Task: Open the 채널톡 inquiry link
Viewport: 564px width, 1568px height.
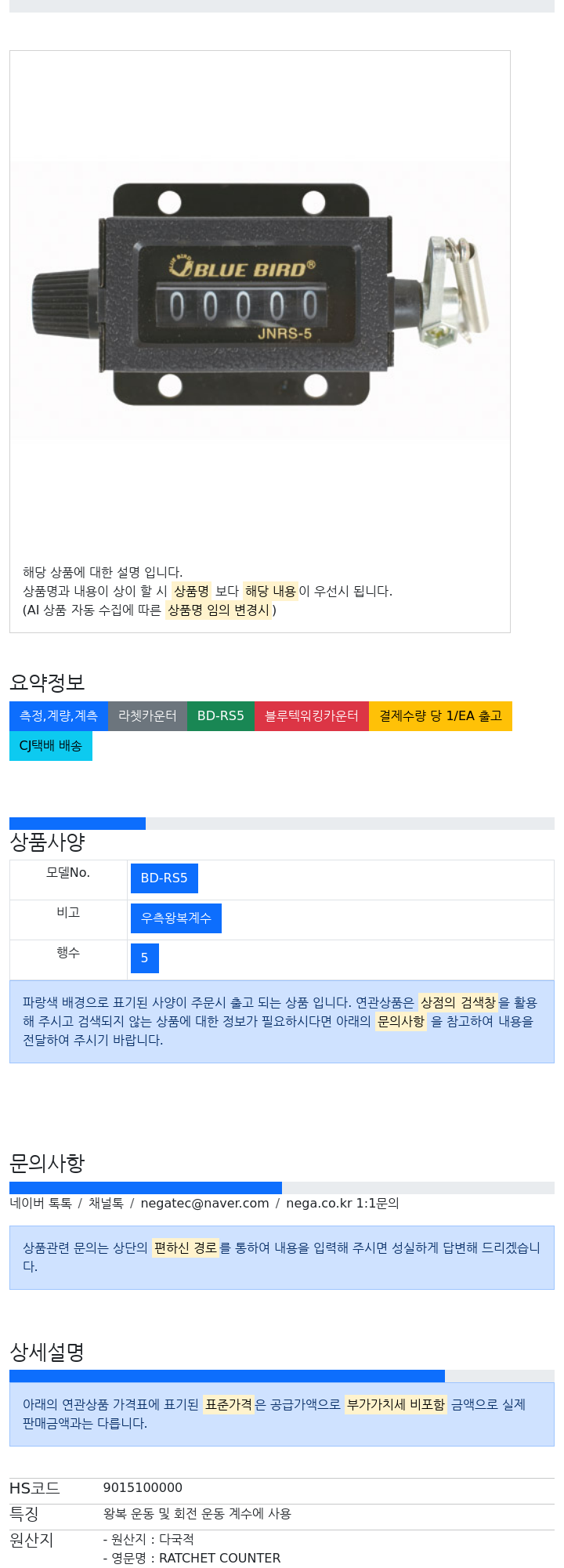Action: pyautogui.click(x=106, y=1204)
